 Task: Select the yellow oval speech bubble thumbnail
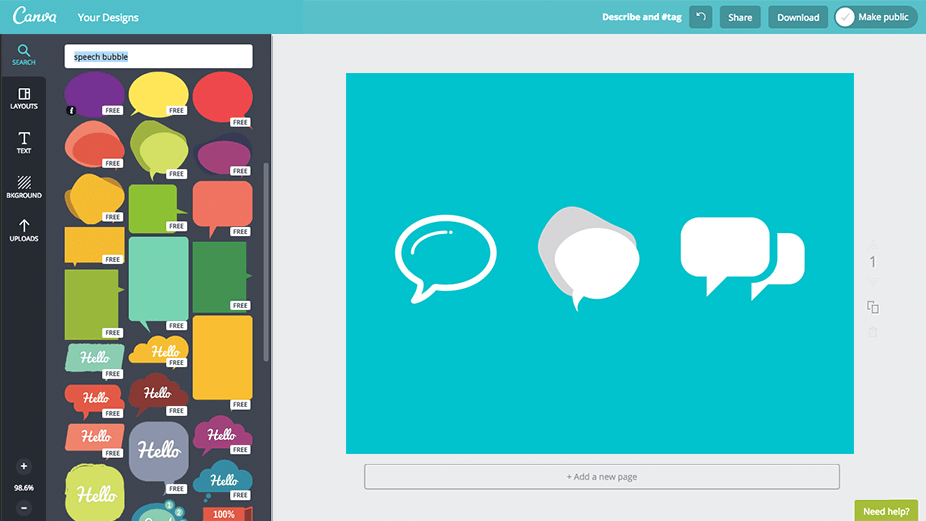(158, 94)
